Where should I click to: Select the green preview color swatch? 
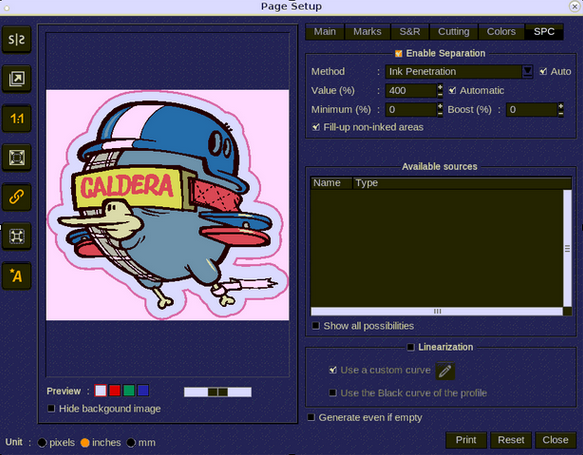pos(129,391)
